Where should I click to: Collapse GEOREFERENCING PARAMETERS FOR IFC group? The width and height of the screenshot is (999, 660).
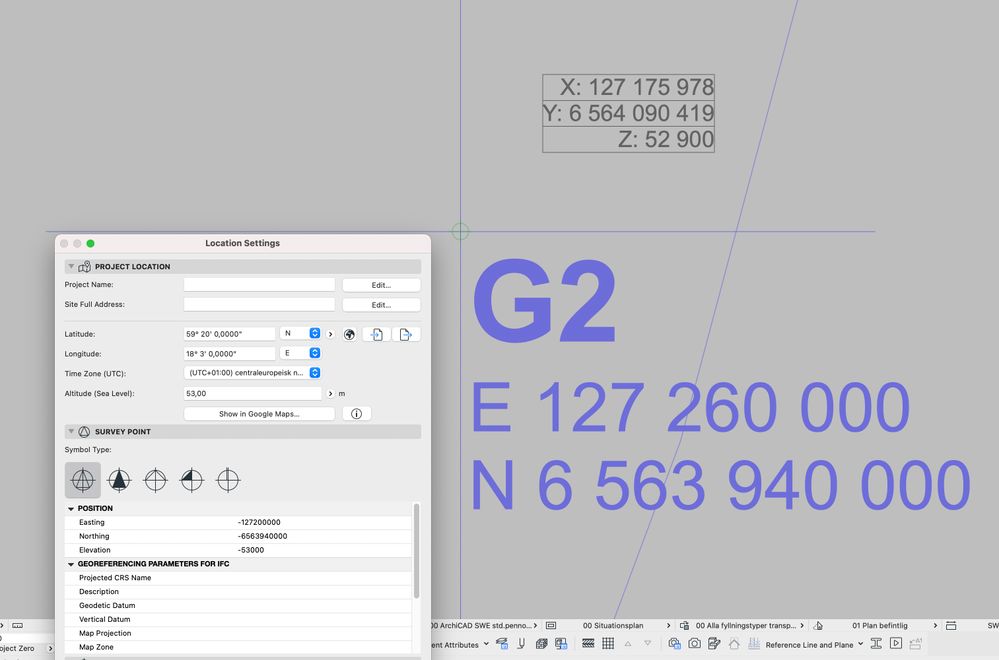[x=71, y=564]
